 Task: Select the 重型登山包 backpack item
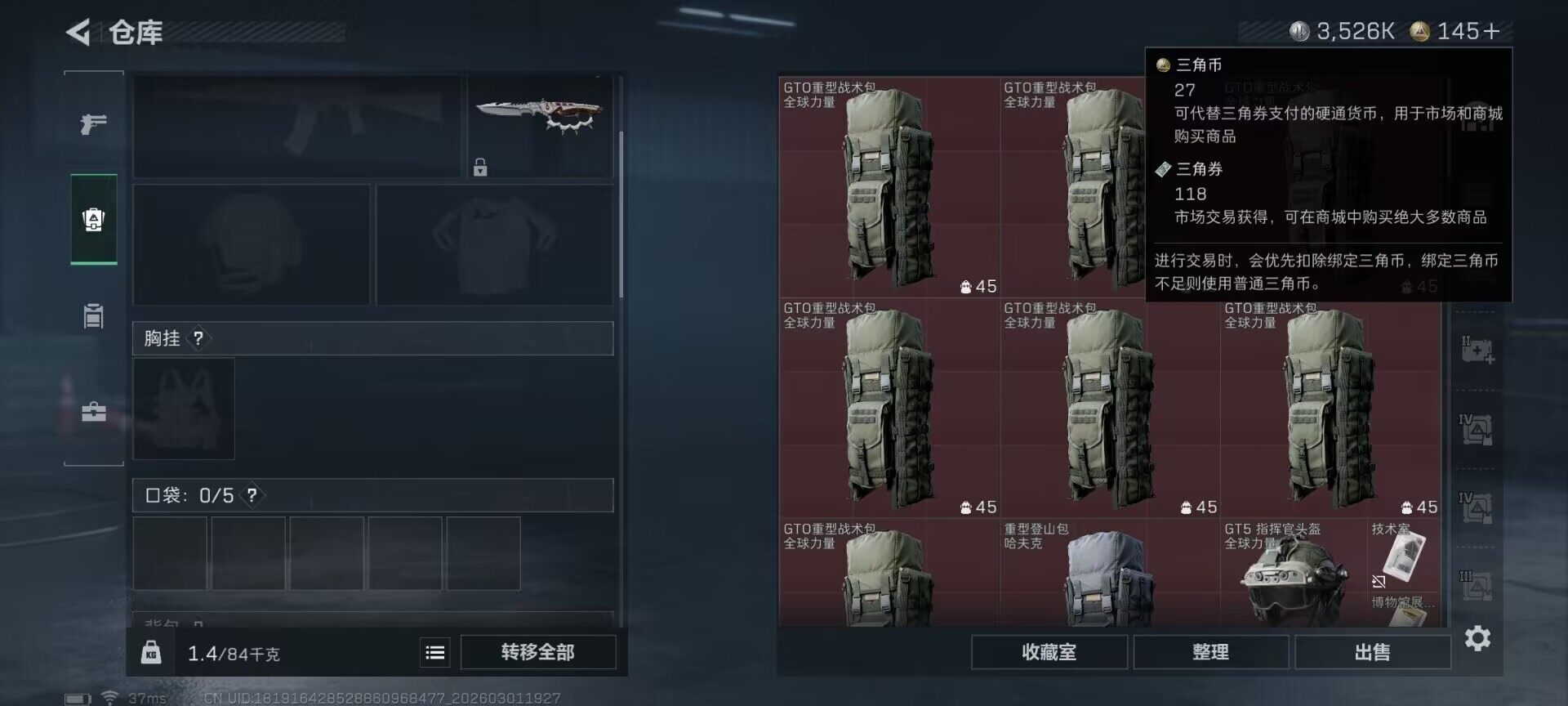pos(1110,573)
